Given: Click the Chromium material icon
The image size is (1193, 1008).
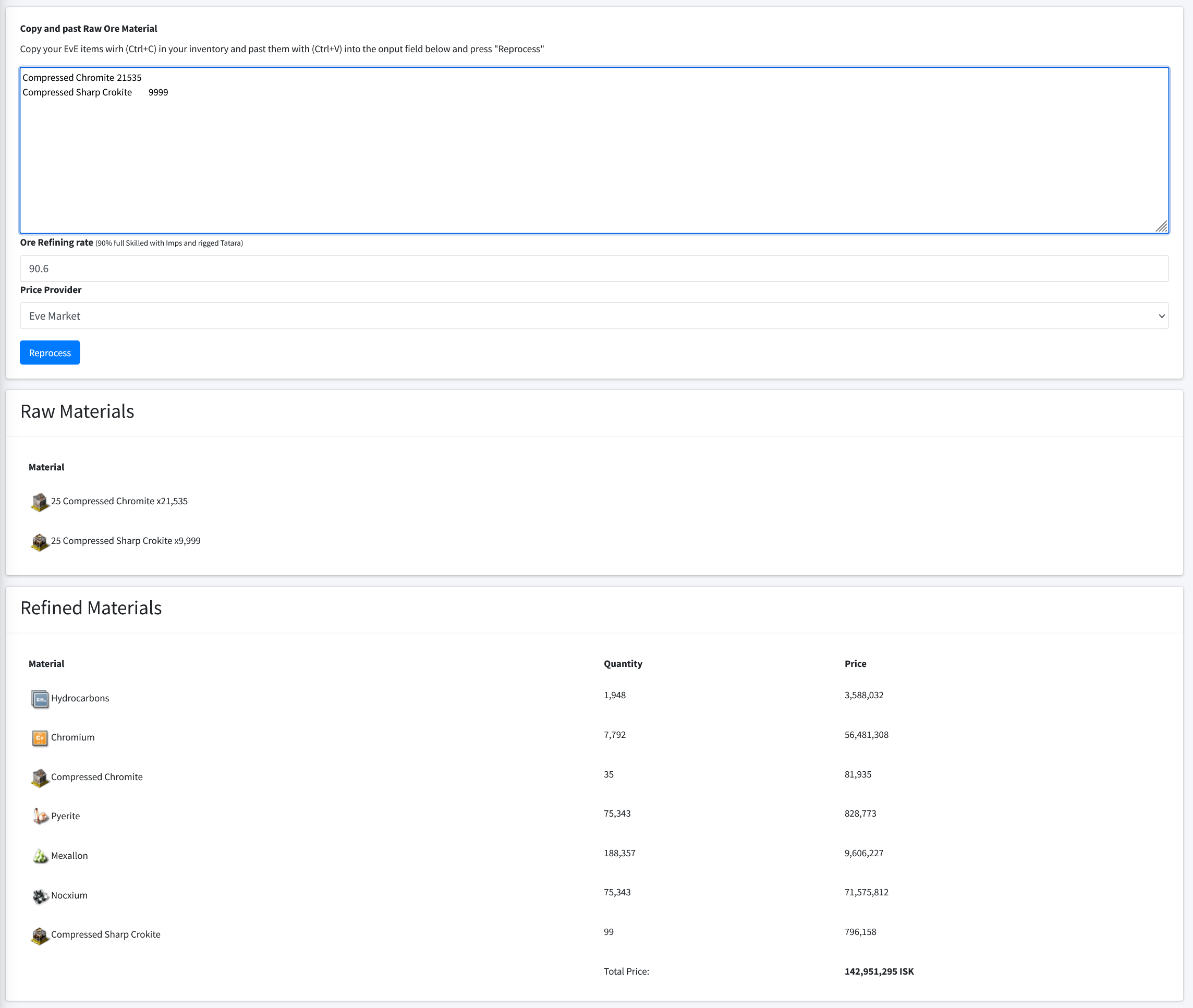Looking at the screenshot, I should click(x=40, y=738).
